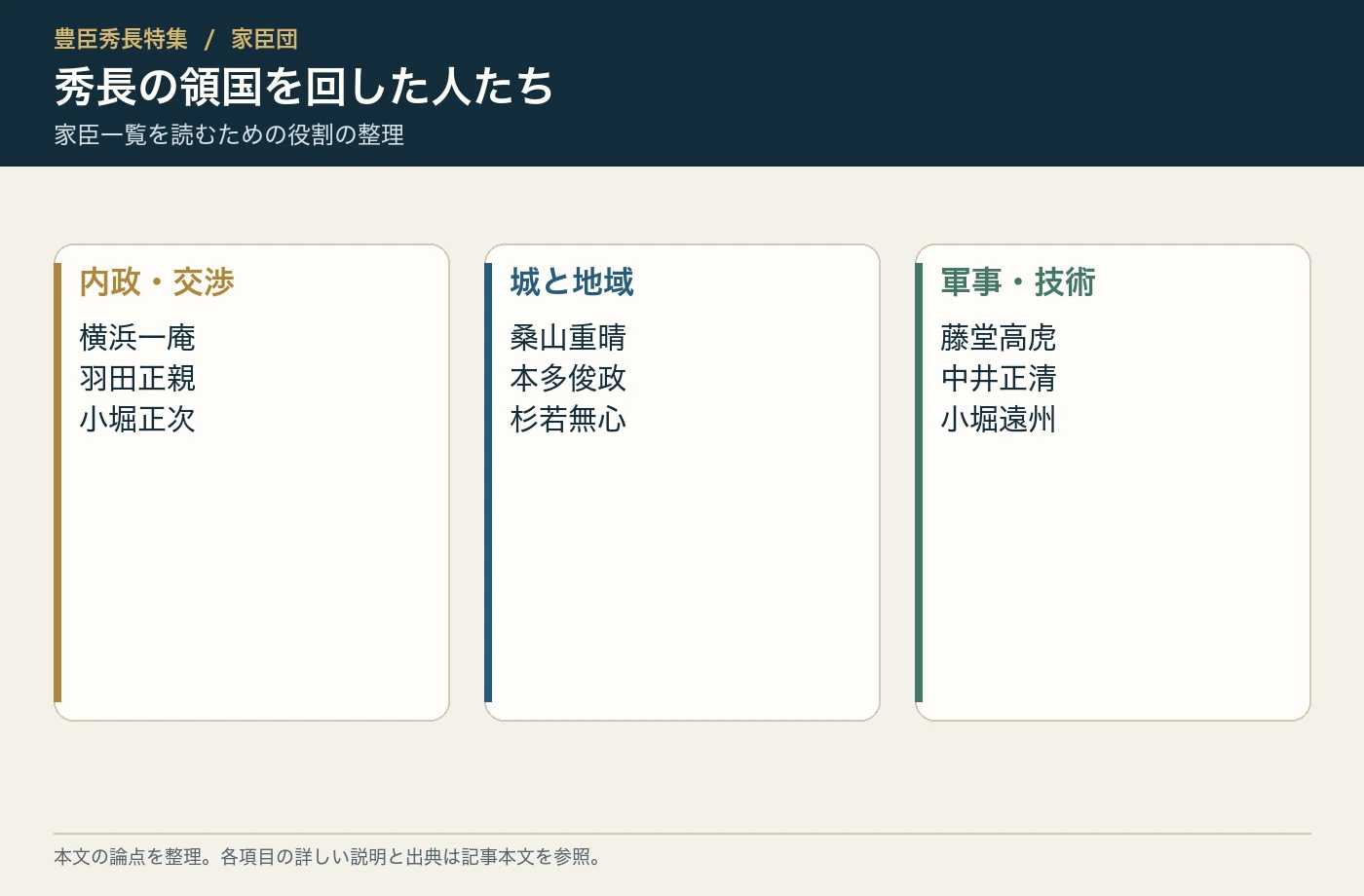Select the name 杉若無心
1364x896 pixels.
click(x=568, y=420)
